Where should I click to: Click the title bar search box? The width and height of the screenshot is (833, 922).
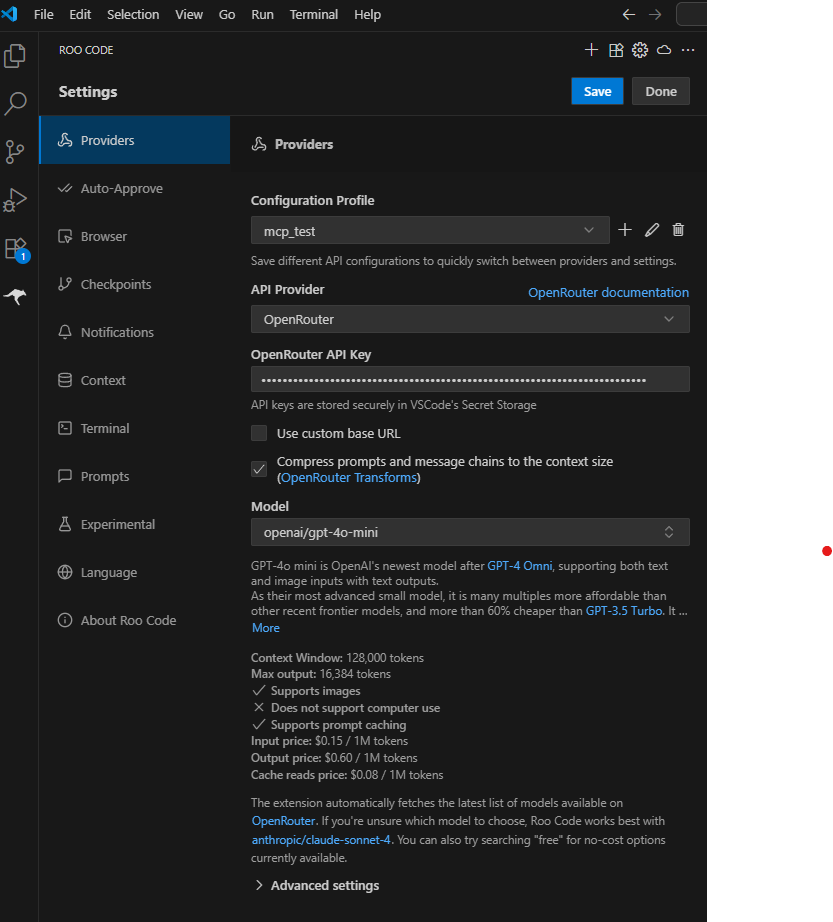(x=691, y=14)
